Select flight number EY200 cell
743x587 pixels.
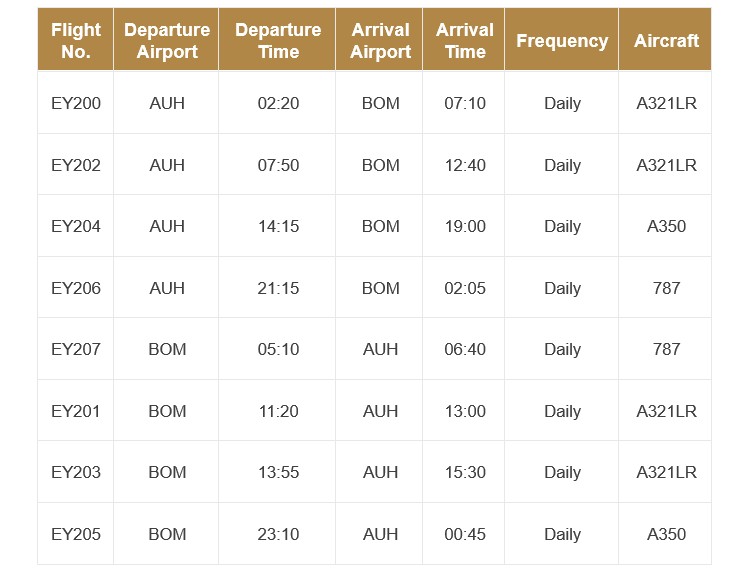pyautogui.click(x=76, y=103)
